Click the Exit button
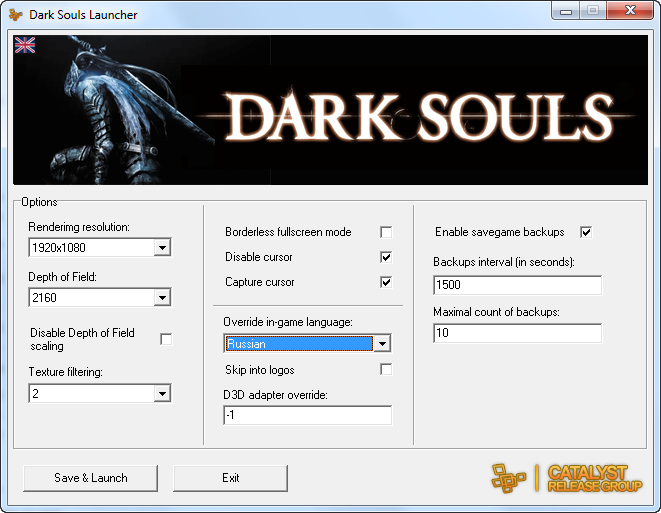 (231, 478)
